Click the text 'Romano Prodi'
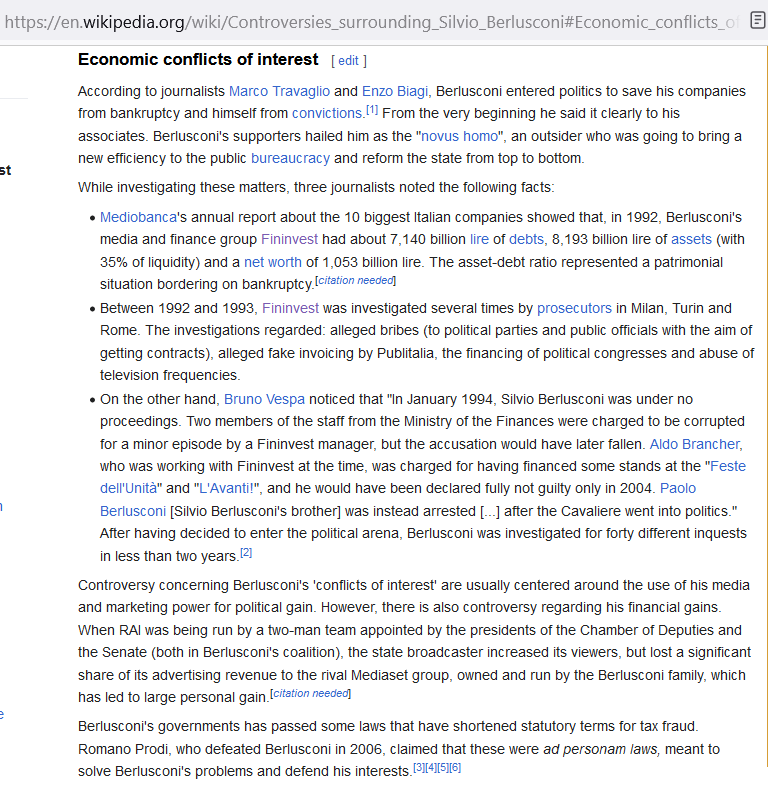 [x=123, y=750]
